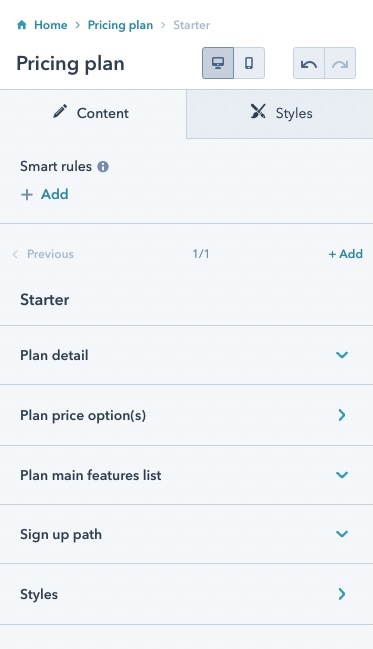Open Pricing plan breadcrumb link
Image resolution: width=373 pixels, height=649 pixels.
120,25
